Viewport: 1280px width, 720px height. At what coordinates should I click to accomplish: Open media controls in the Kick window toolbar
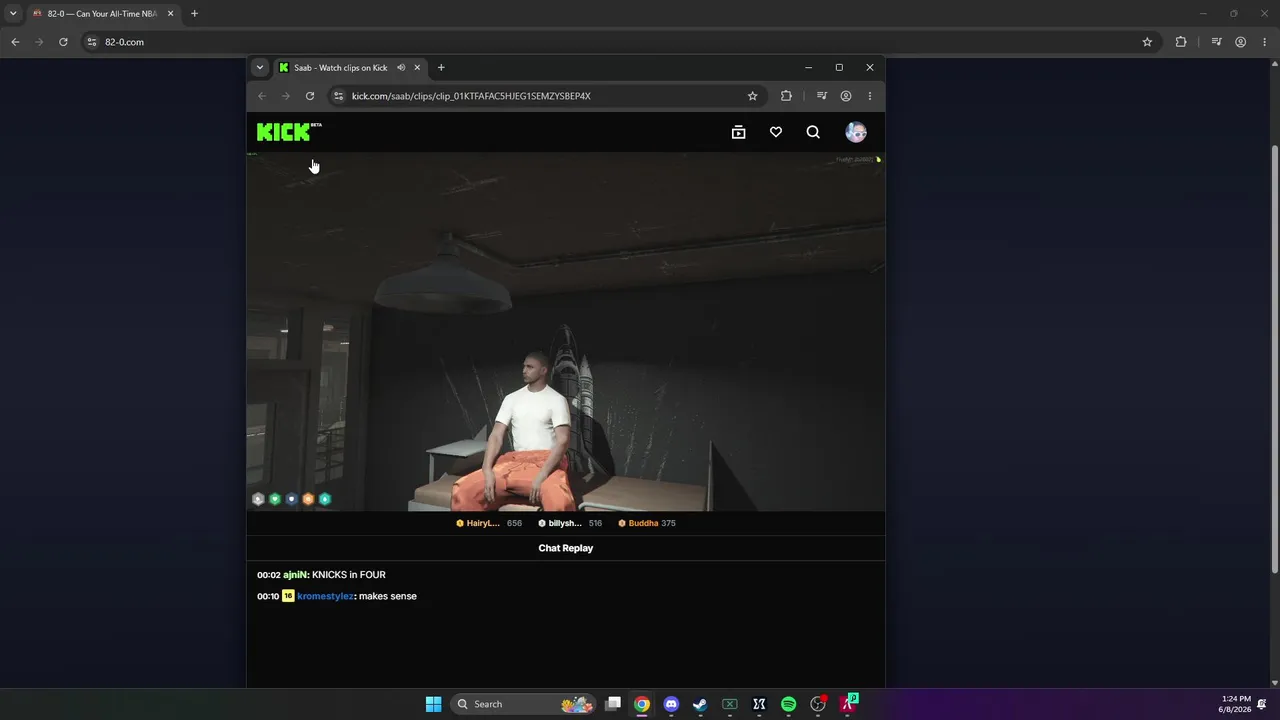point(821,96)
